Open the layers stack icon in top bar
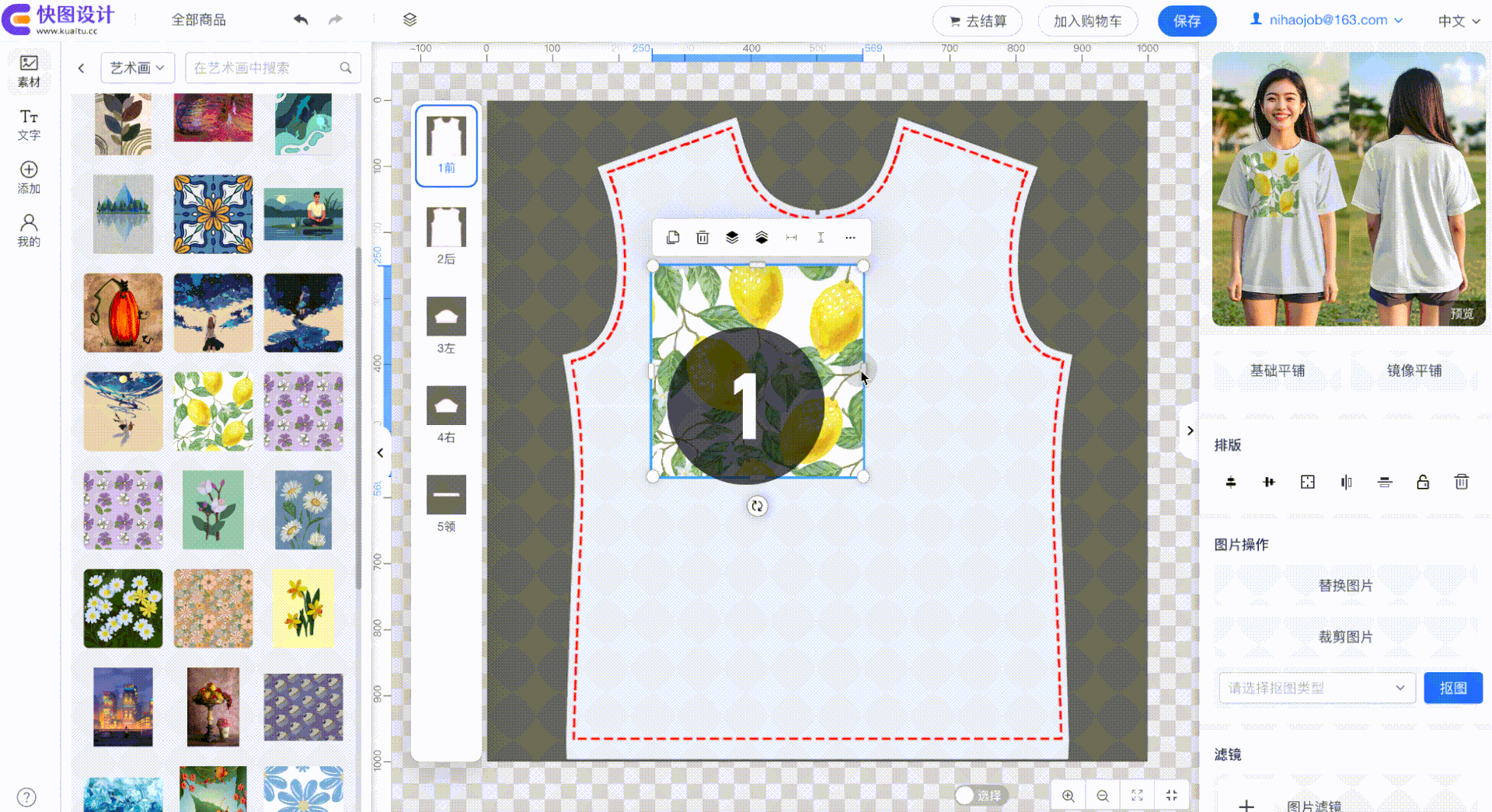This screenshot has height=812, width=1492. click(410, 19)
